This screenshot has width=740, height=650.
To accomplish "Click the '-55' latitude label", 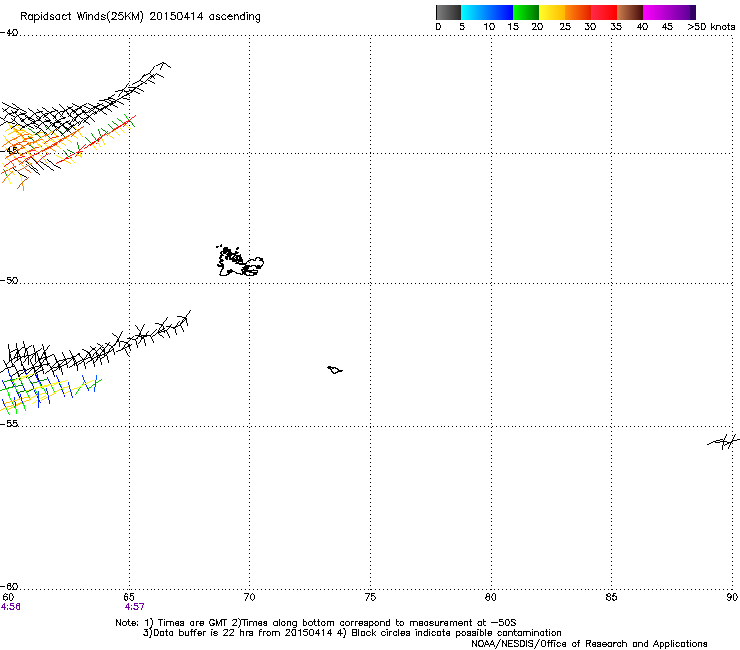I will click(9, 423).
